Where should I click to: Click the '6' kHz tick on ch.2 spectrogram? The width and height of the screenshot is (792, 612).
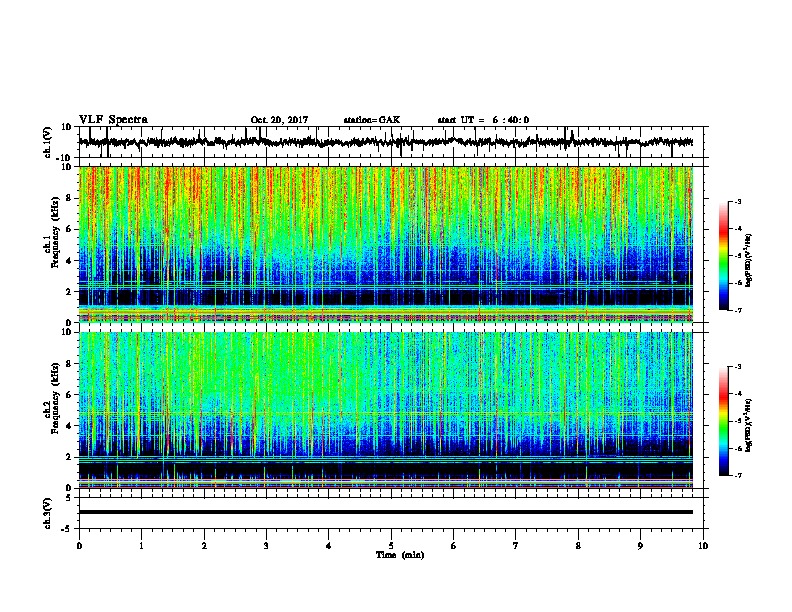pyautogui.click(x=69, y=395)
